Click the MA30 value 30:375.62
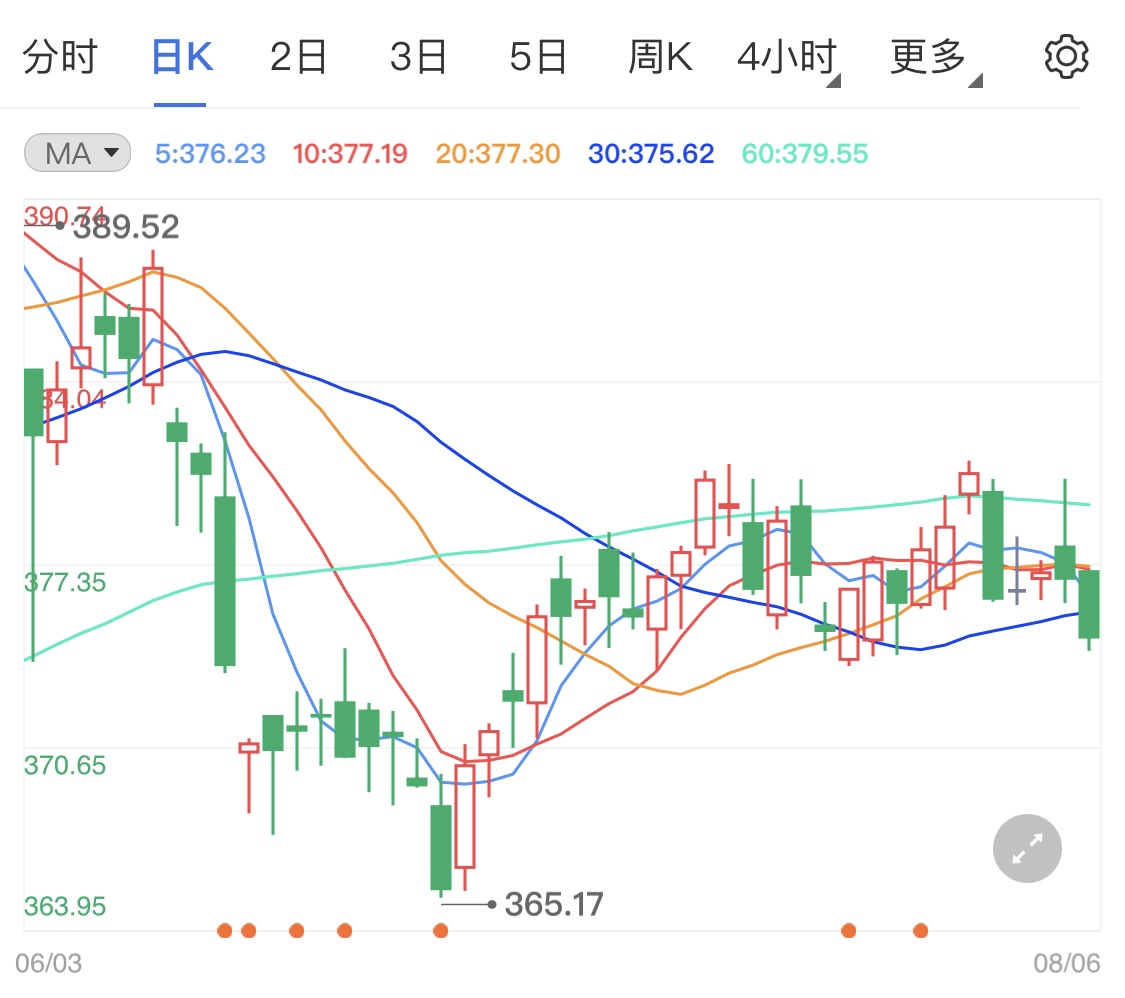 651,154
